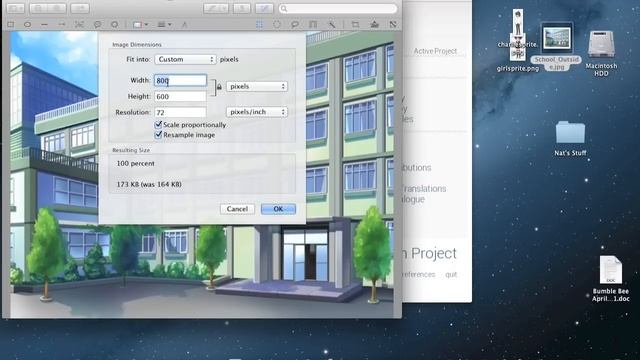Open the pixels/inch resolution unit dropdown
This screenshot has width=640, height=360.
pos(257,112)
